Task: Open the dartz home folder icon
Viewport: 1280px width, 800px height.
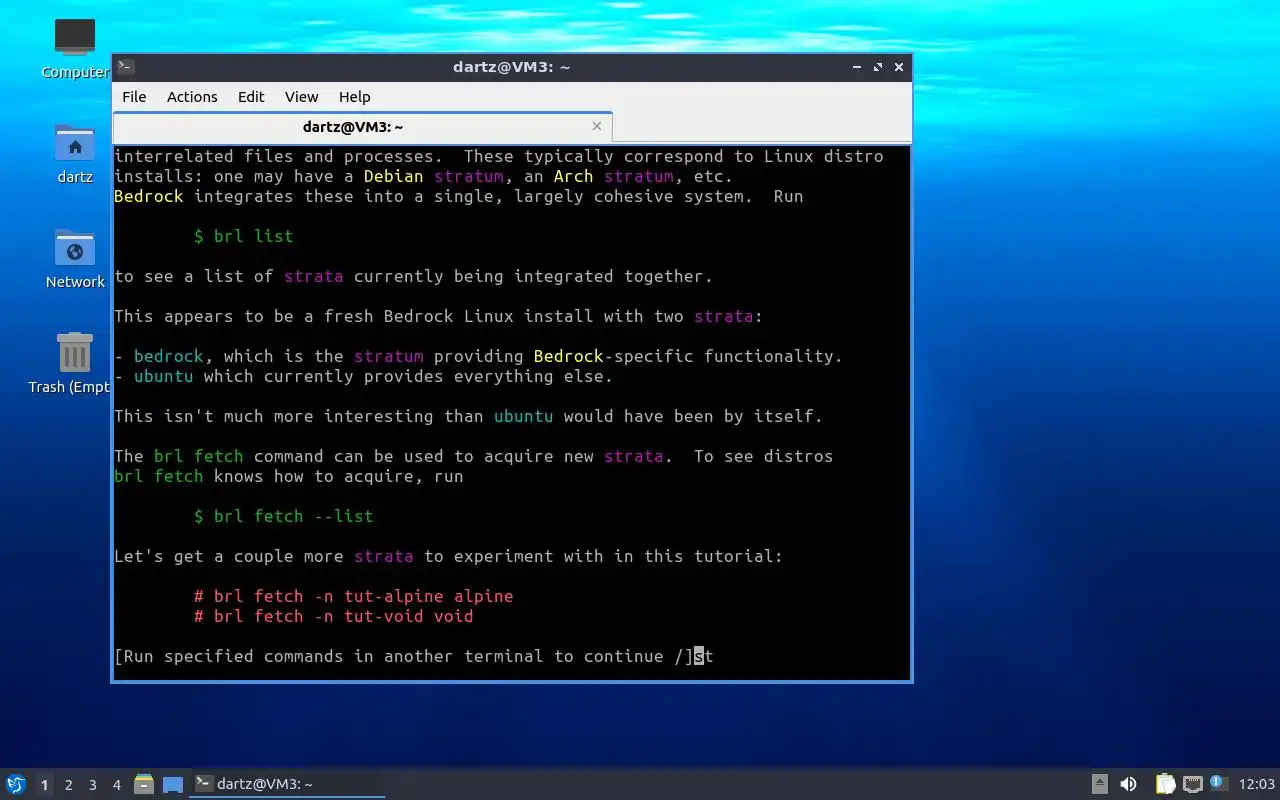Action: click(x=75, y=154)
